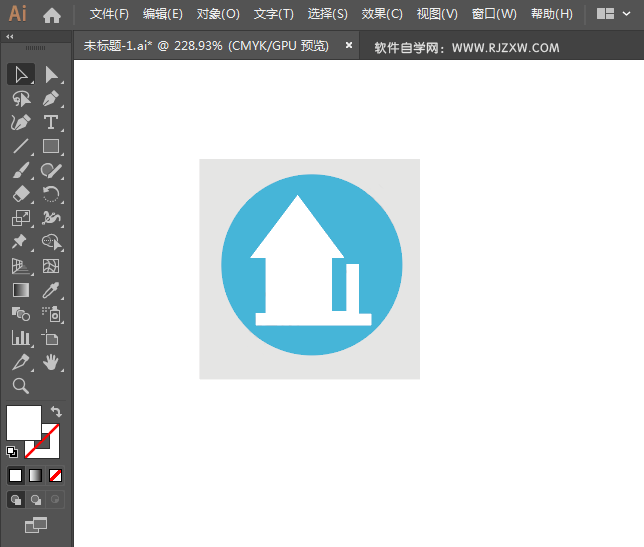The height and width of the screenshot is (547, 644).
Task: Open the 文件(F) menu
Action: 109,14
